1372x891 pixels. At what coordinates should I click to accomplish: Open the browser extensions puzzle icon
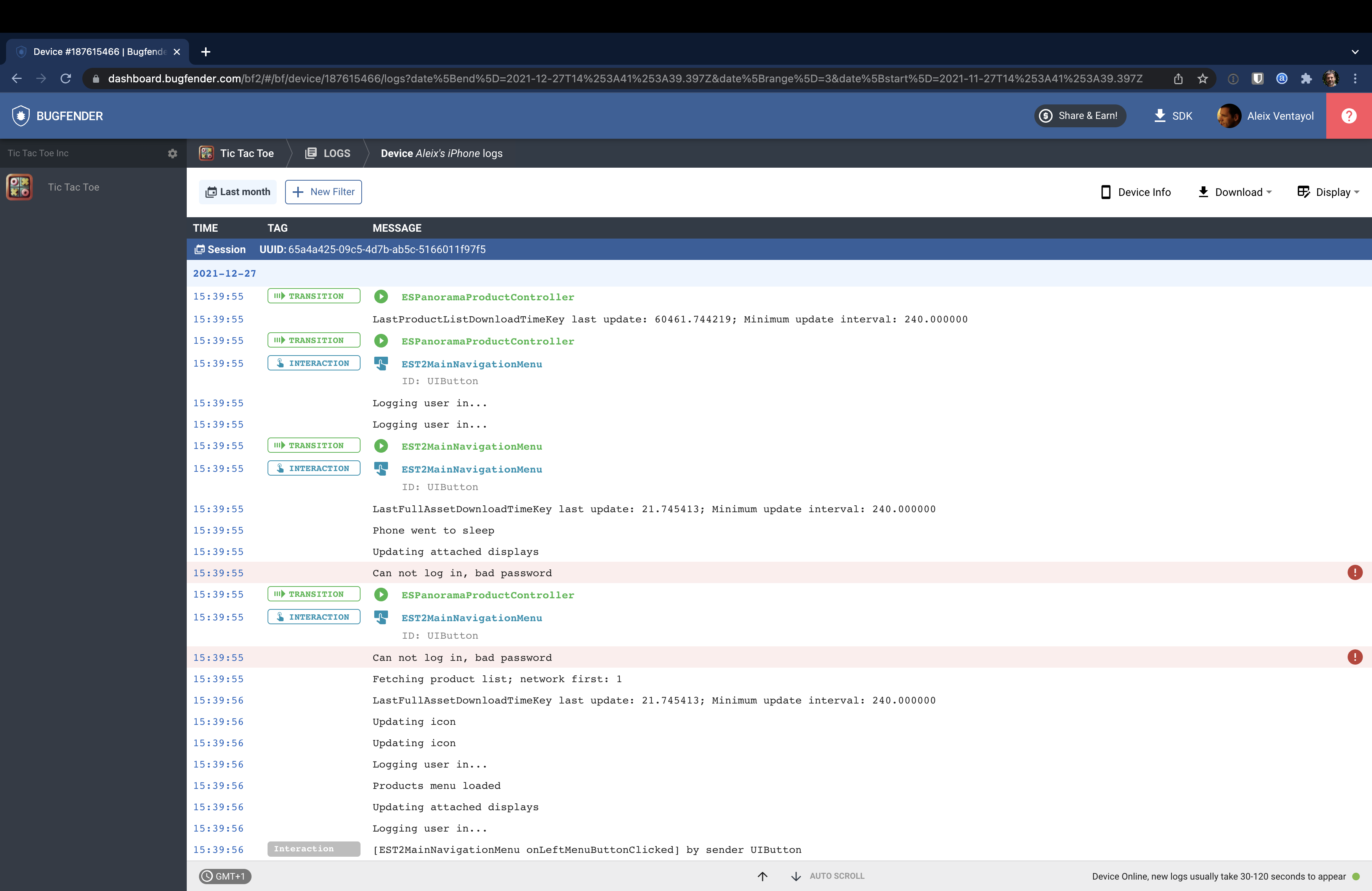coord(1306,79)
